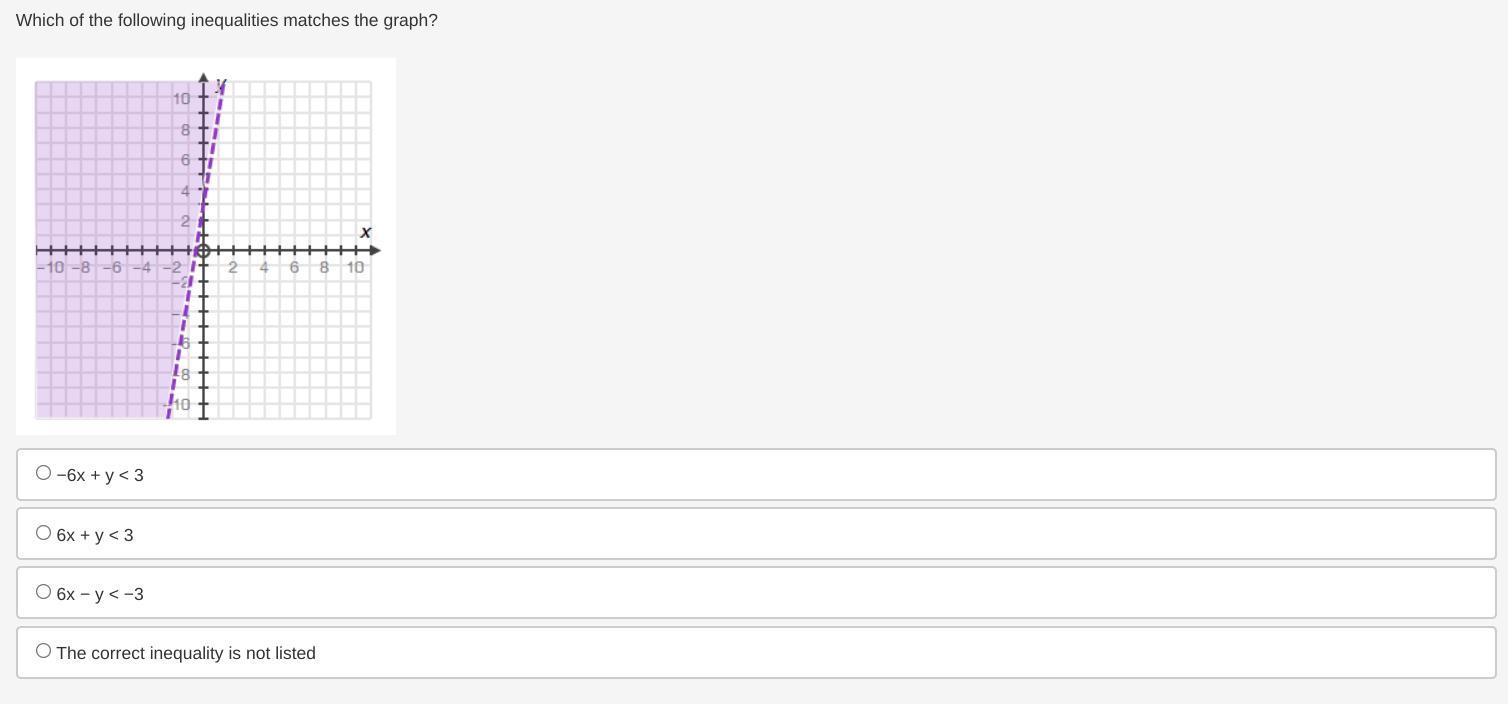Click the 4 tick label on positive x-axis

point(264,267)
